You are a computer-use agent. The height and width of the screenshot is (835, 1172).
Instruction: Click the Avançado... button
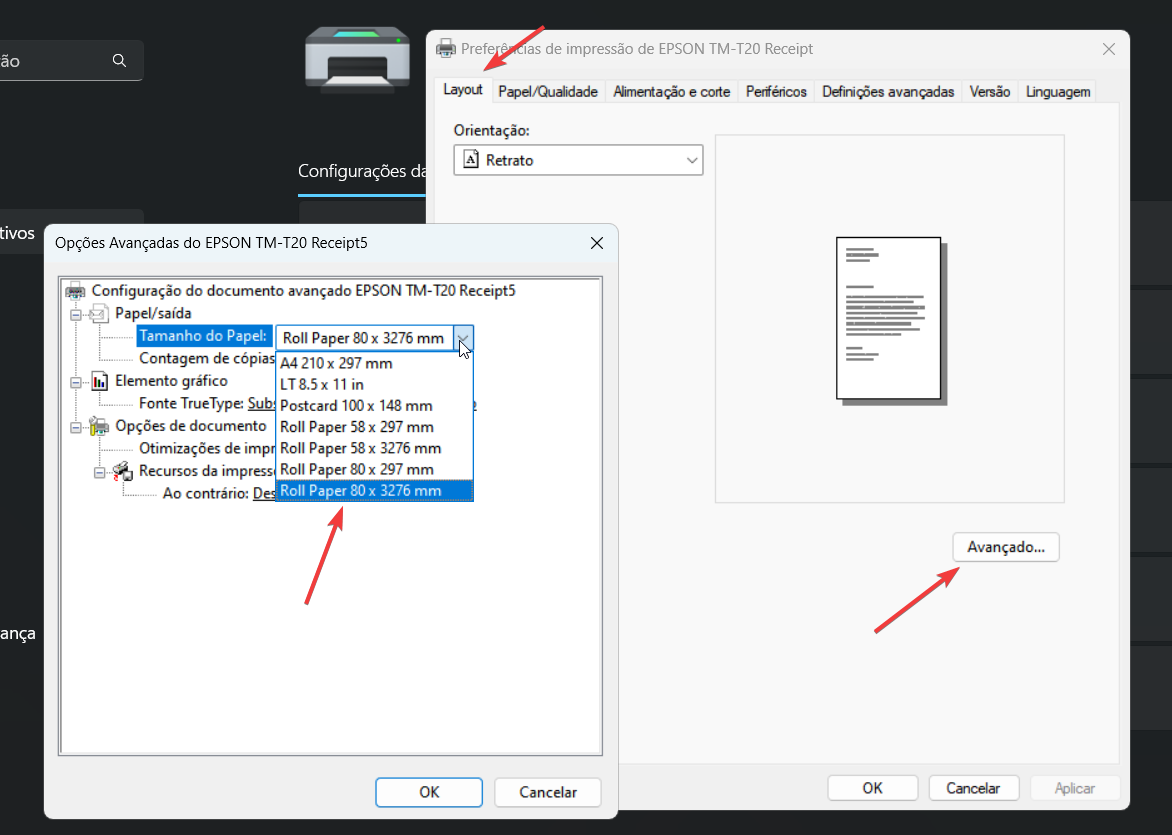coord(1005,547)
